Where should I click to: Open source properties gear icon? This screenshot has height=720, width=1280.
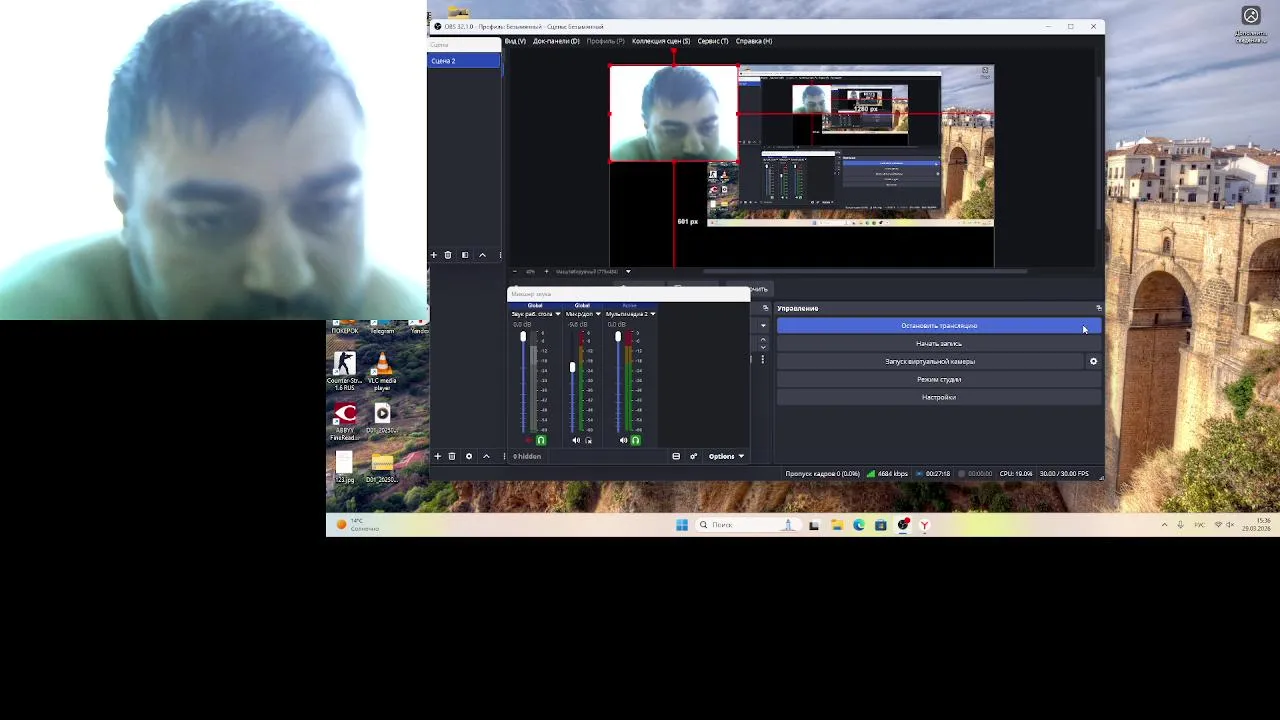pos(469,456)
